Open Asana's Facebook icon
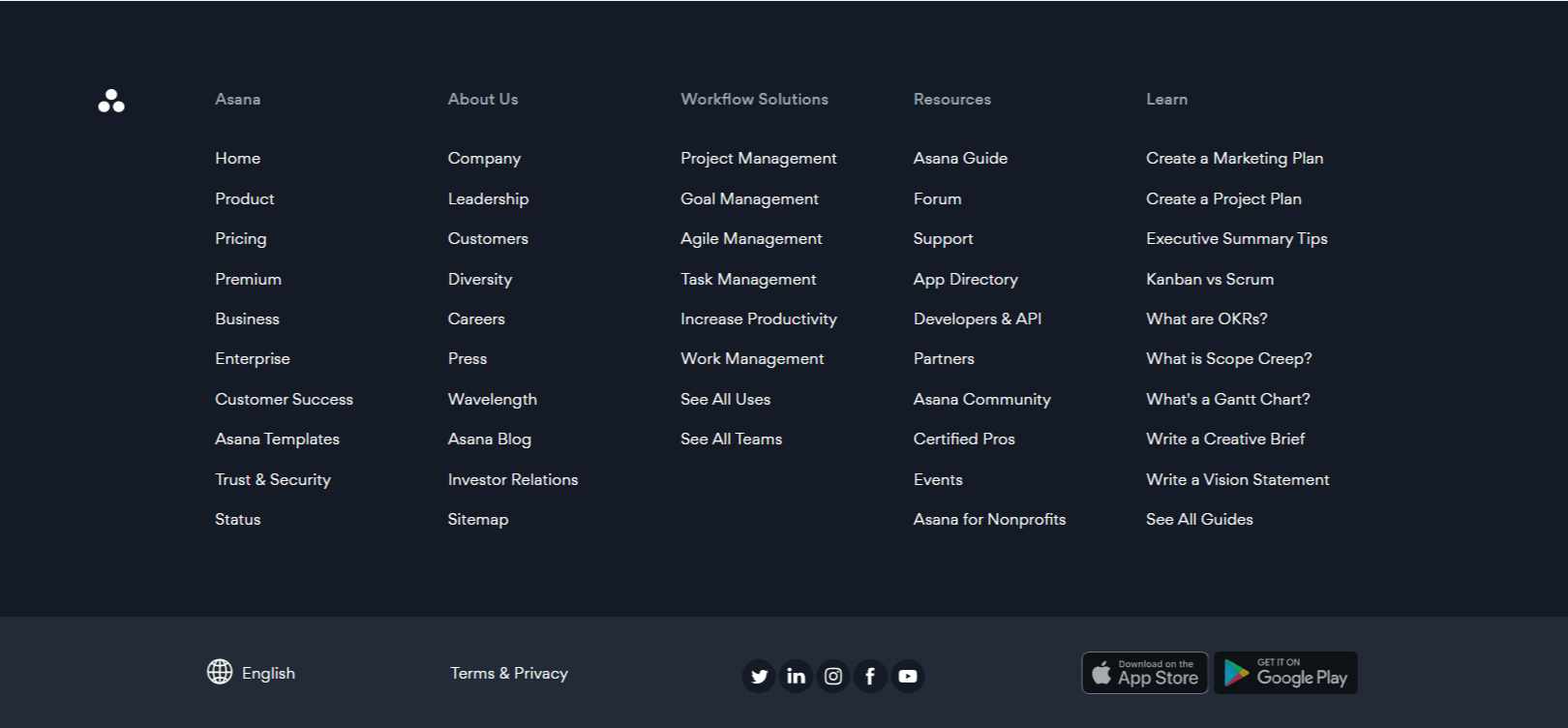 tap(870, 676)
